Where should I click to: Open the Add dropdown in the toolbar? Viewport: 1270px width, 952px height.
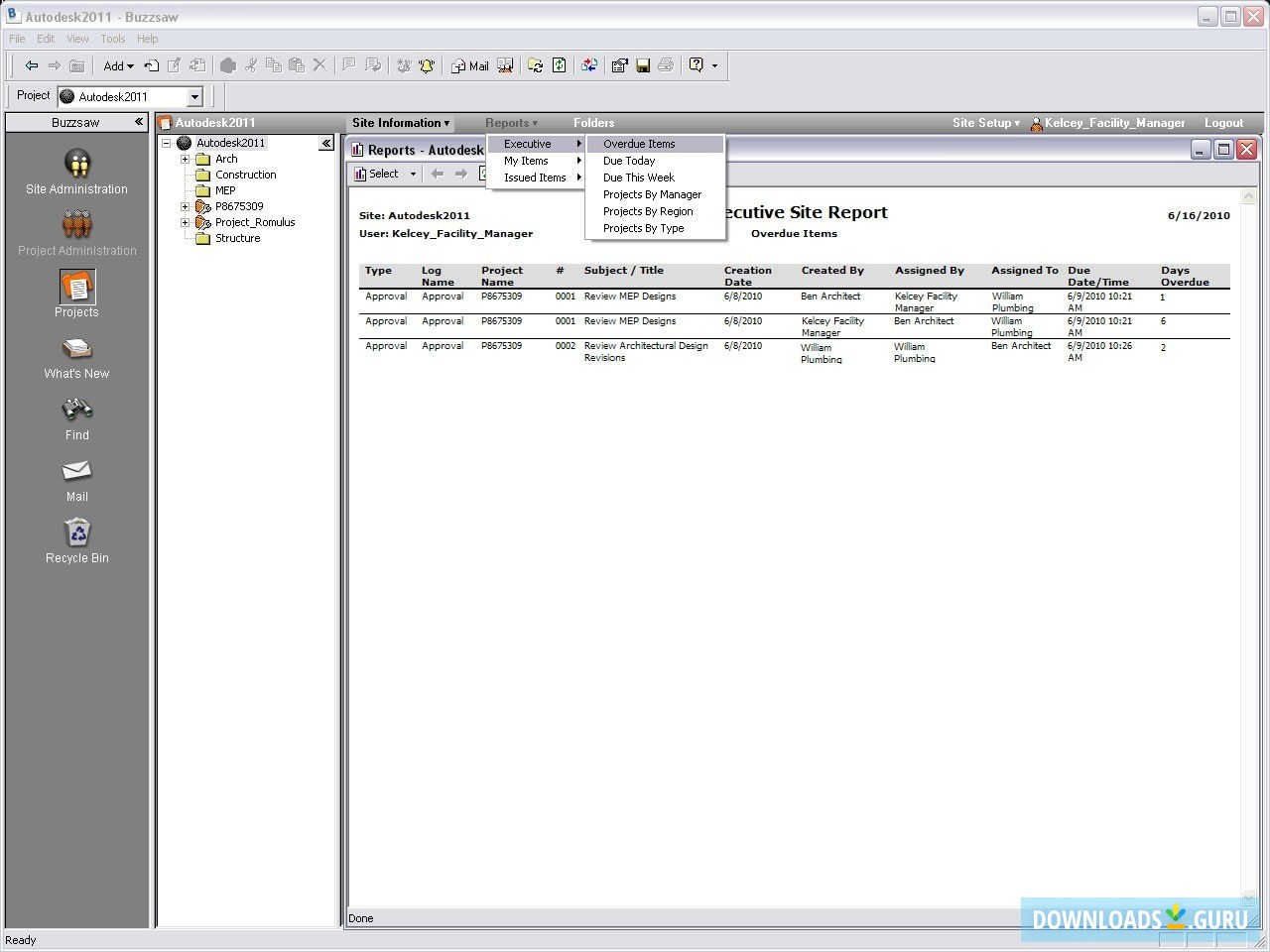(118, 65)
